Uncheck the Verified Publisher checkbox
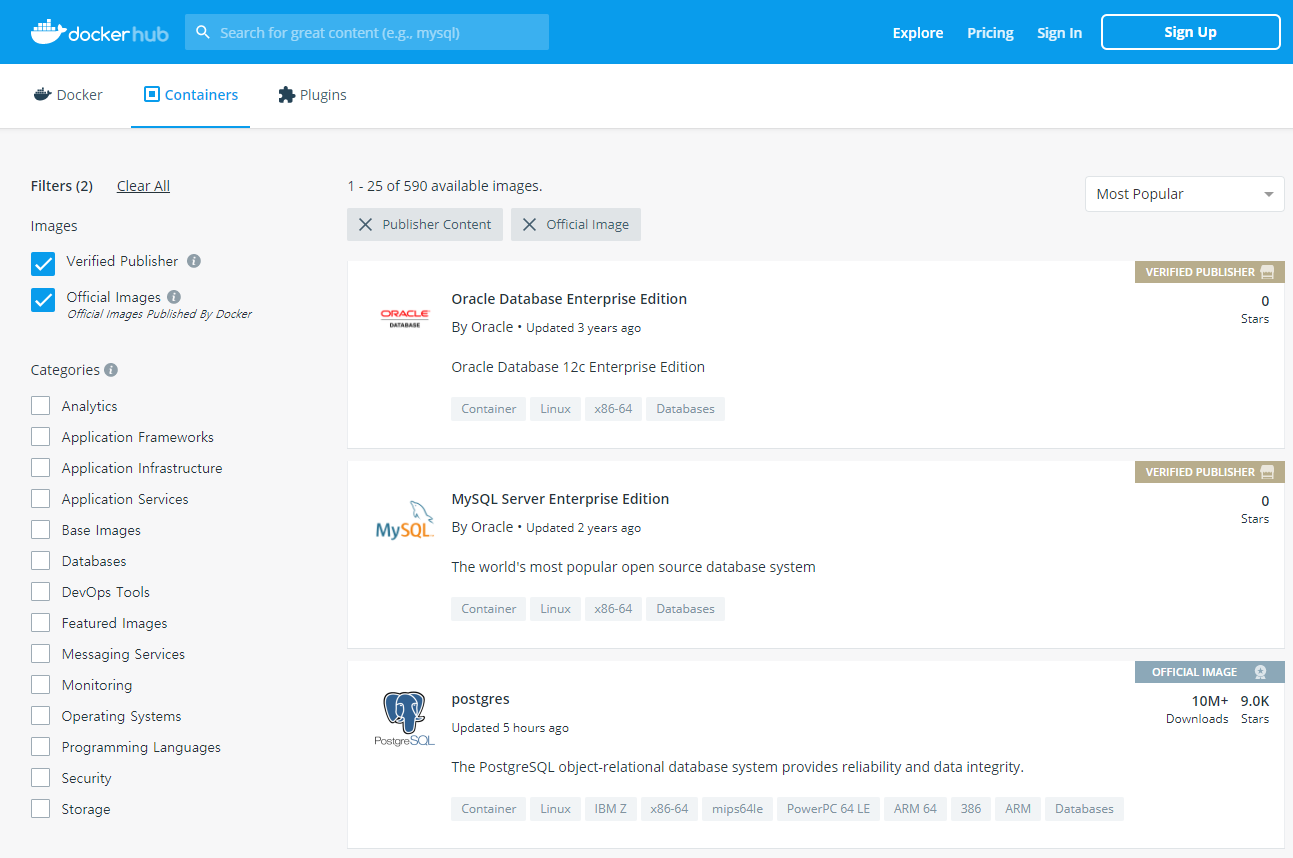The width and height of the screenshot is (1293, 858). coord(43,263)
